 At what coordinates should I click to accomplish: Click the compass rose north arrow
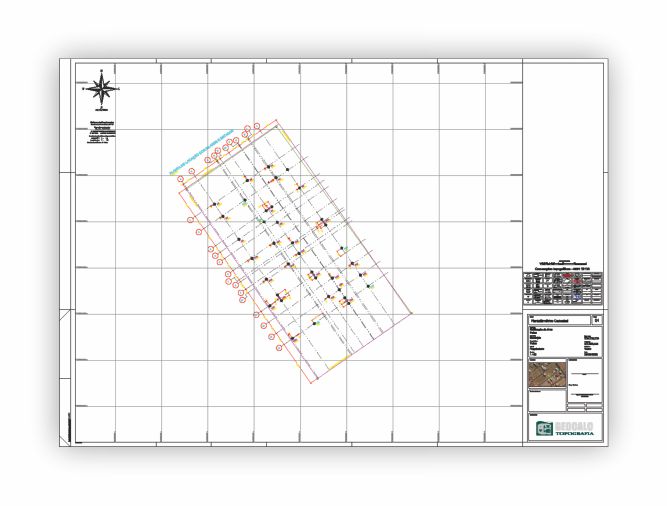pyautogui.click(x=101, y=88)
